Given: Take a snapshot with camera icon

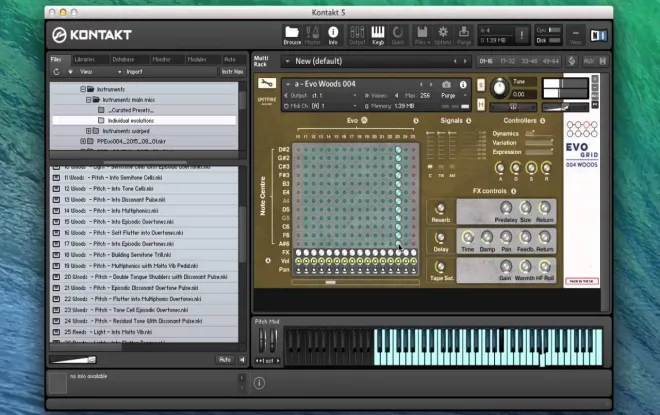Looking at the screenshot, I should click(x=446, y=85).
